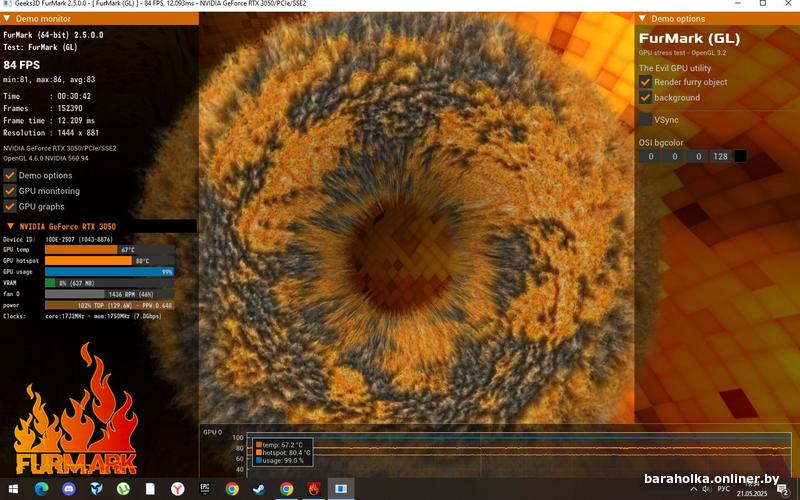Switch to FurMark flame icon in taskbar
Image resolution: width=800 pixels, height=500 pixels.
314,489
